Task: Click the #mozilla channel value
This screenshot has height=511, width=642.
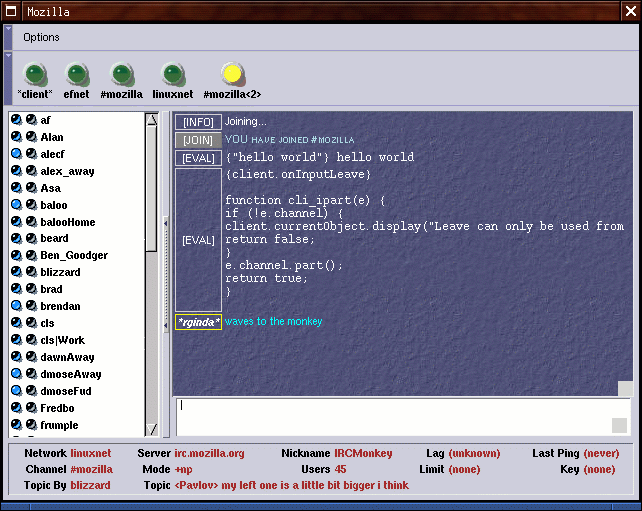Action: [x=92, y=469]
